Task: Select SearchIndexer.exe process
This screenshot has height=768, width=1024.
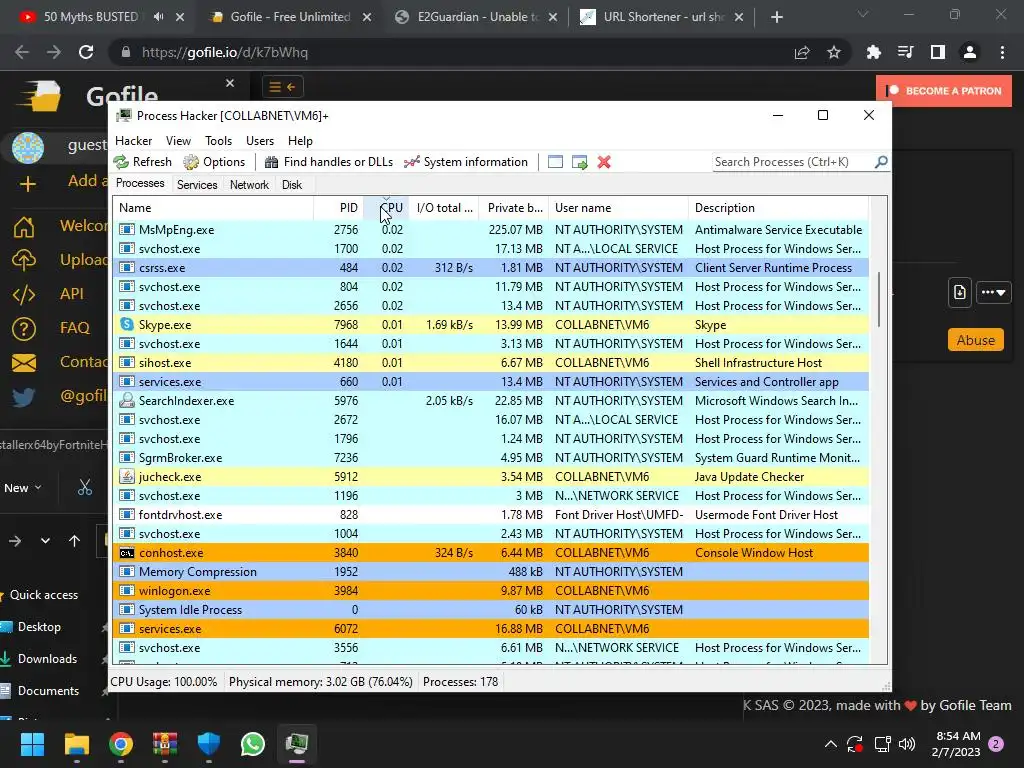Action: point(490,400)
